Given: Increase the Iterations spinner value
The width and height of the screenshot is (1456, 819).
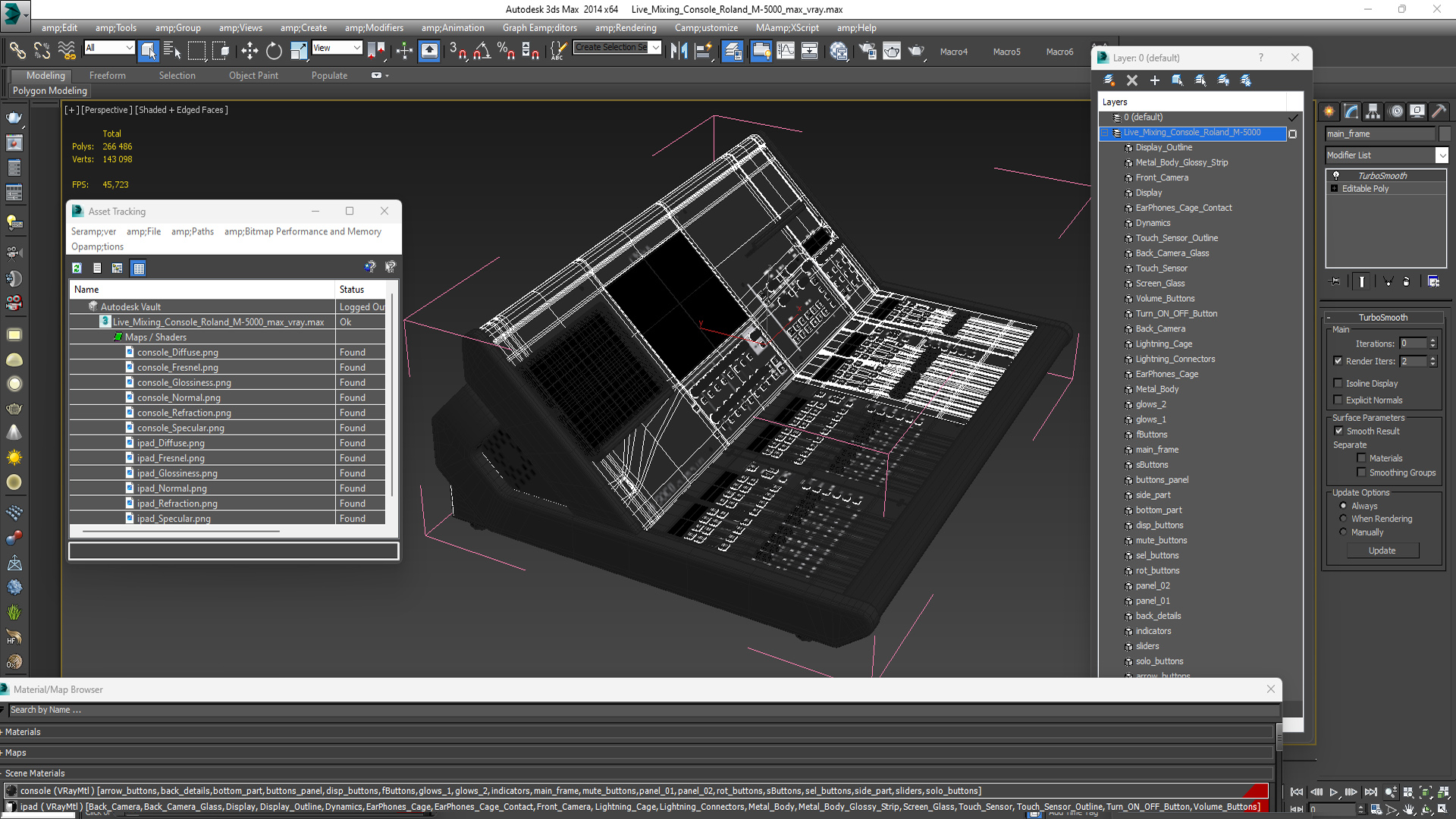Looking at the screenshot, I should [1432, 340].
